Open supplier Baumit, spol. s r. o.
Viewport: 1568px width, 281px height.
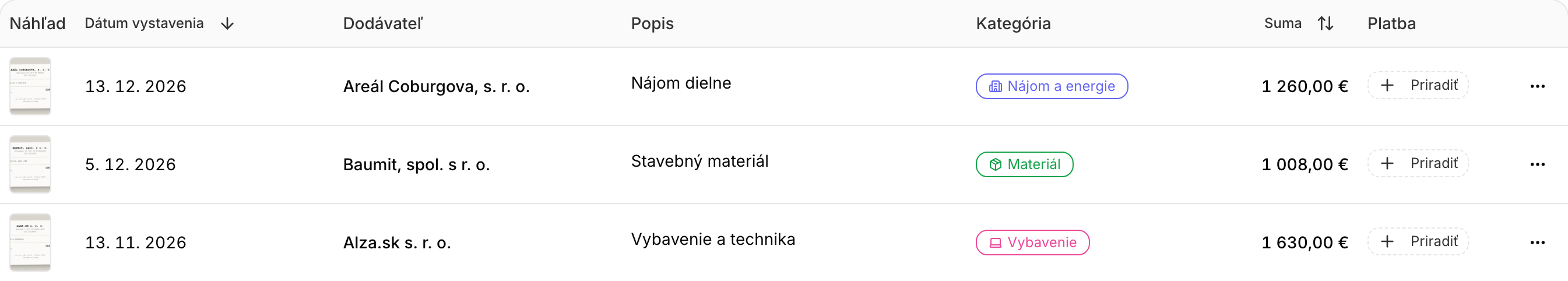coord(416,164)
